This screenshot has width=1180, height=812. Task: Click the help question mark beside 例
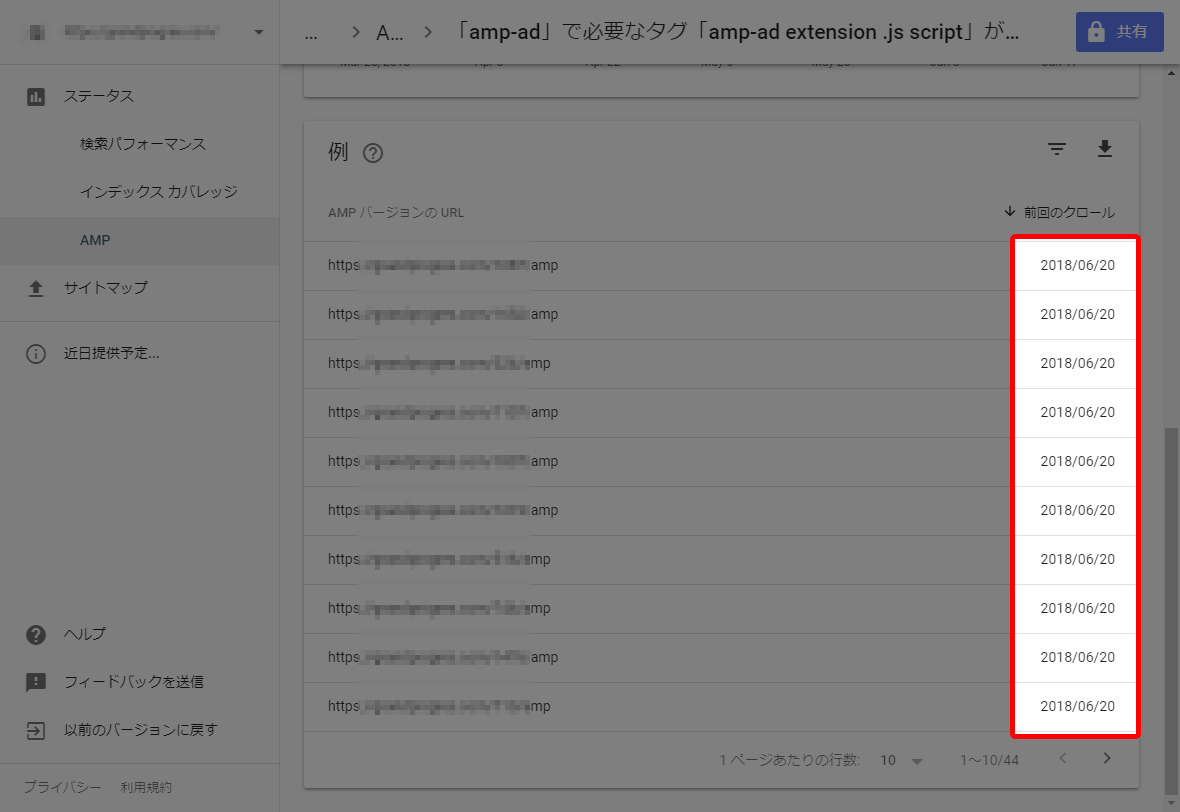[x=373, y=153]
